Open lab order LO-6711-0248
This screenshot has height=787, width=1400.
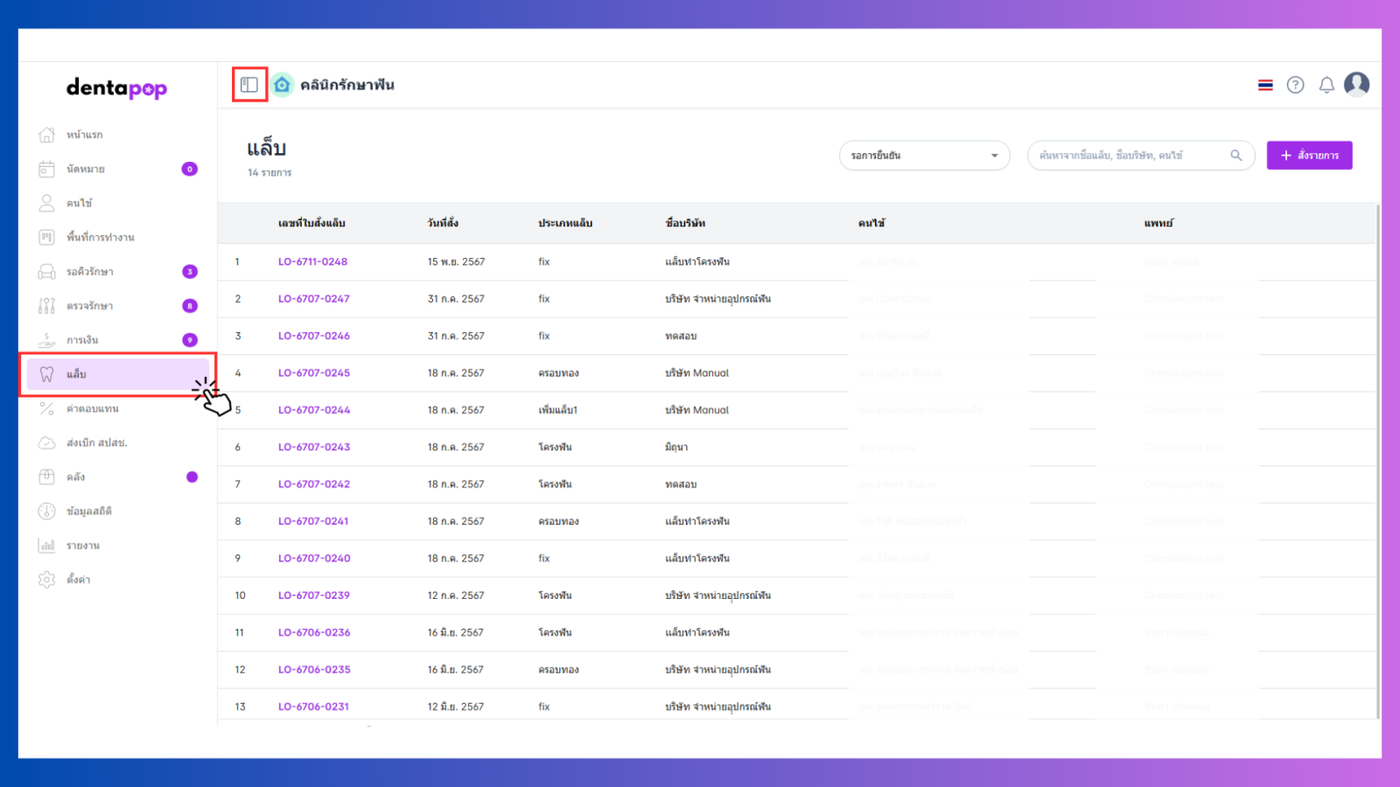tap(312, 262)
